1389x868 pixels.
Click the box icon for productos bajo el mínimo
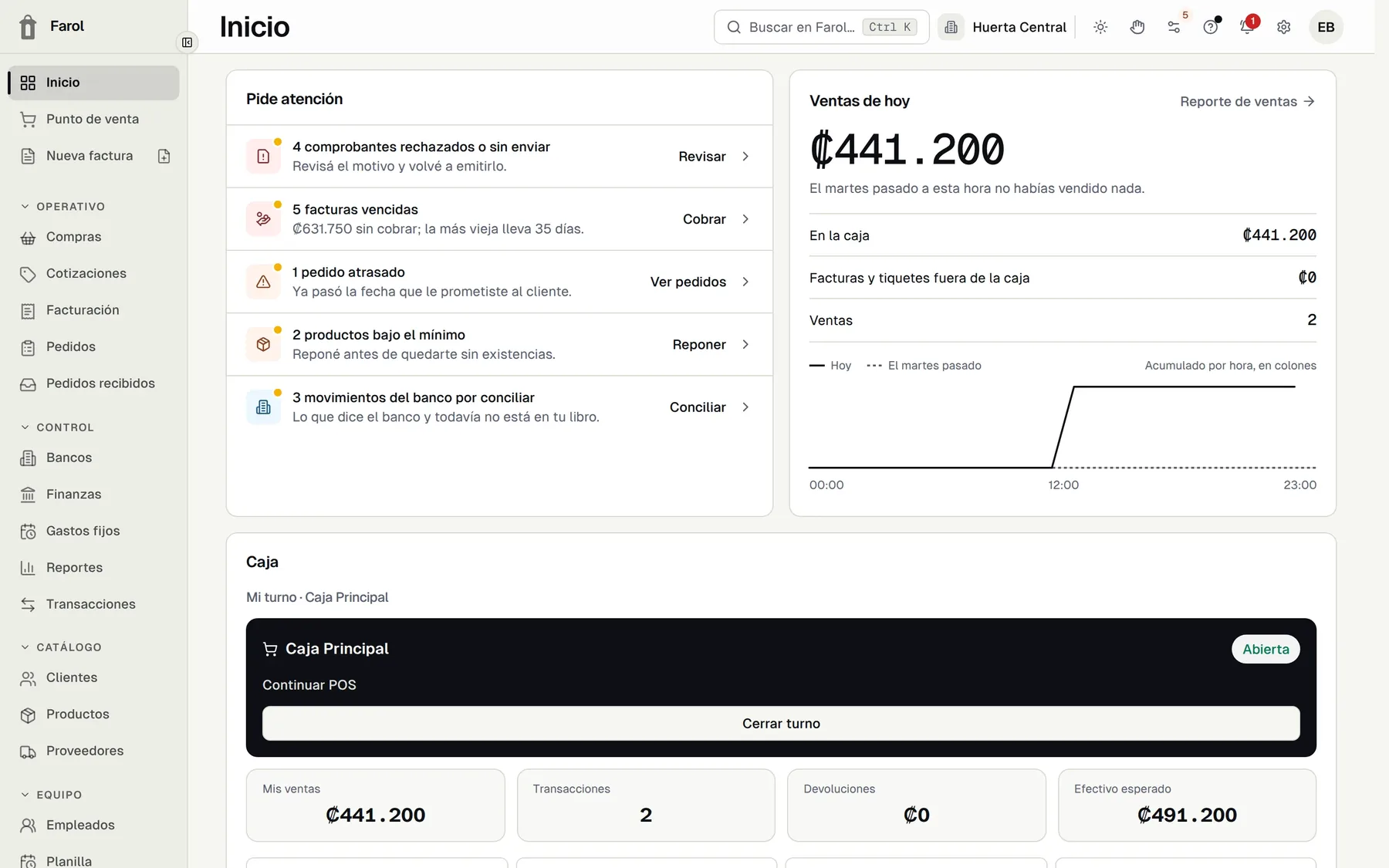point(263,344)
